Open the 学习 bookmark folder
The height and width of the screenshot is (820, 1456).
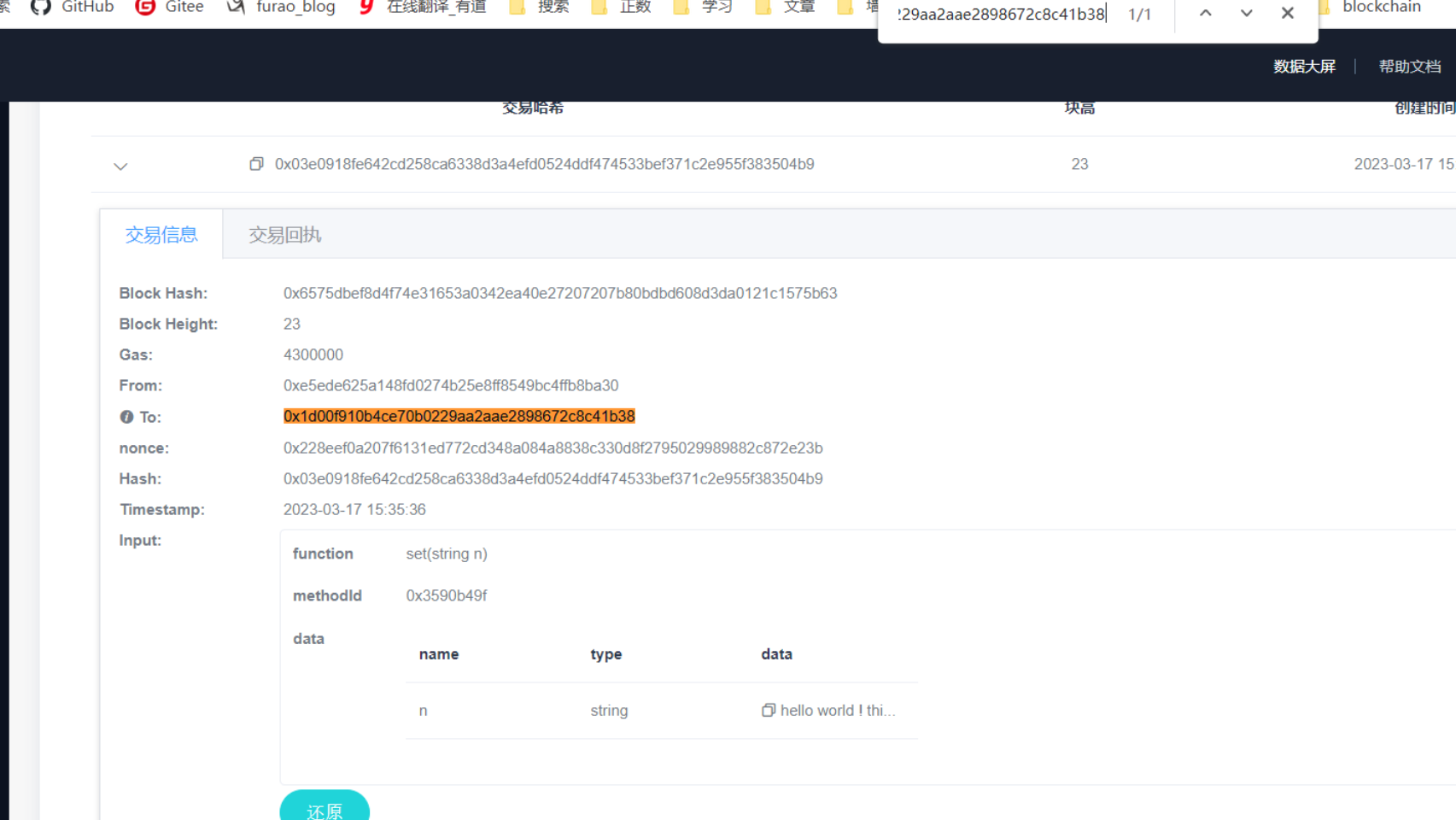tap(704, 7)
